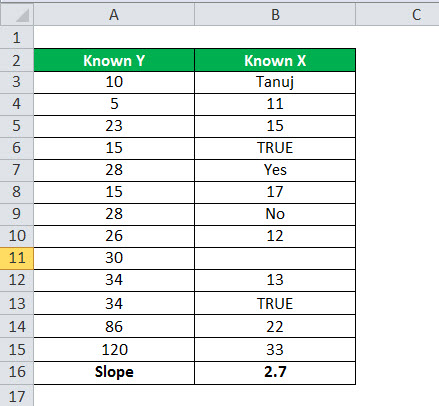
Task: Click the blank Known X cell B11
Action: [275, 258]
